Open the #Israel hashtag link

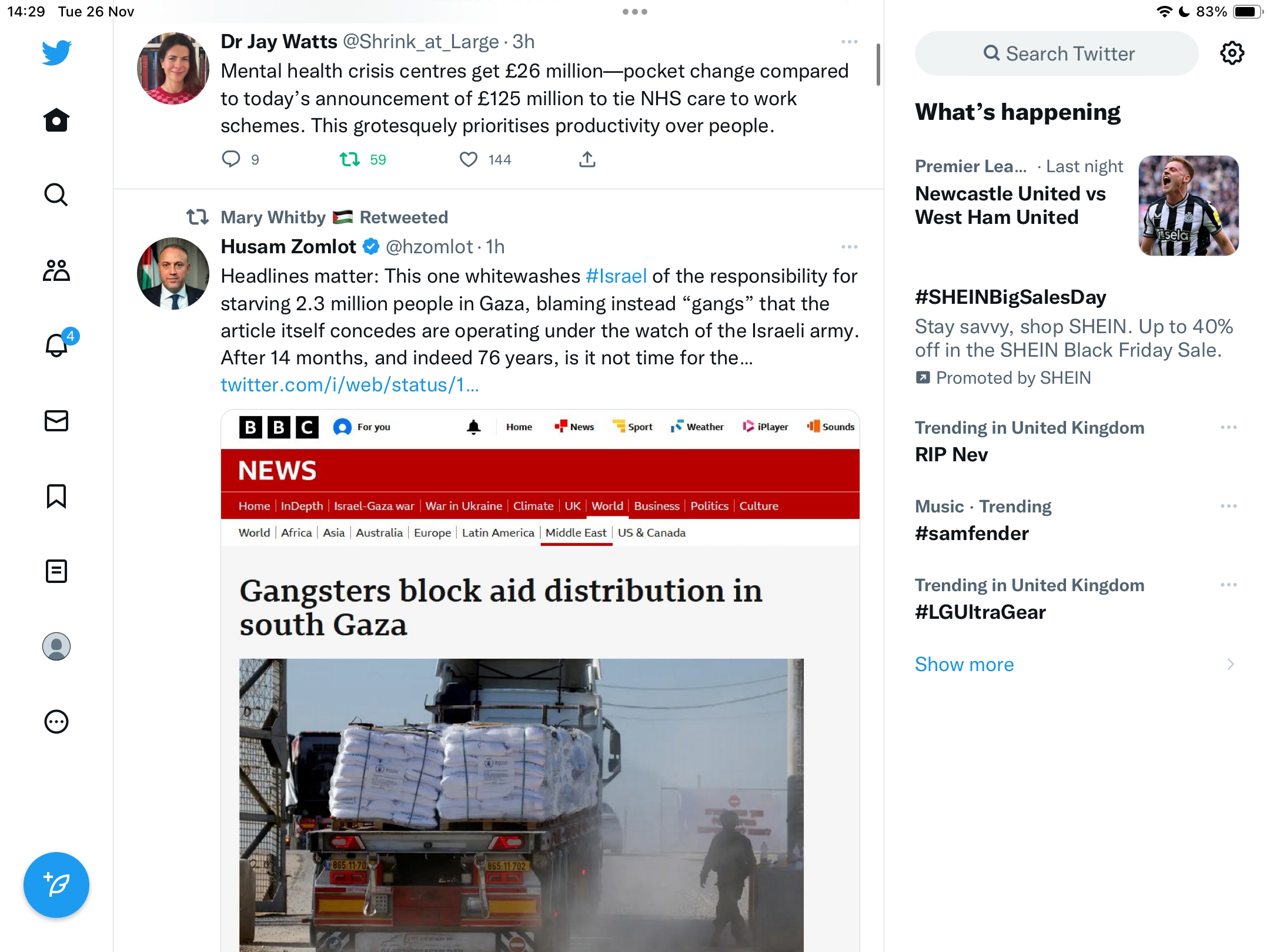[x=616, y=276]
